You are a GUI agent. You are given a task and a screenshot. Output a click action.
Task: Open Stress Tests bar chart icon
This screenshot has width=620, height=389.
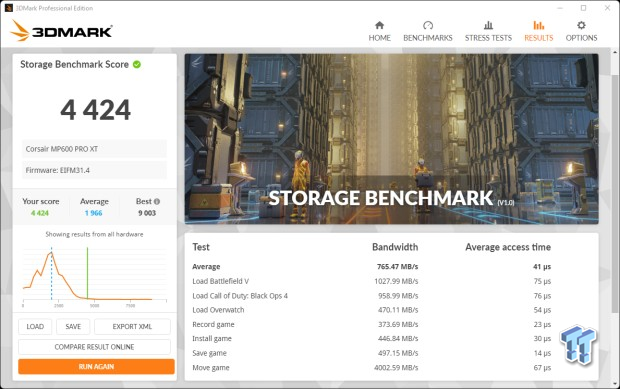click(488, 25)
